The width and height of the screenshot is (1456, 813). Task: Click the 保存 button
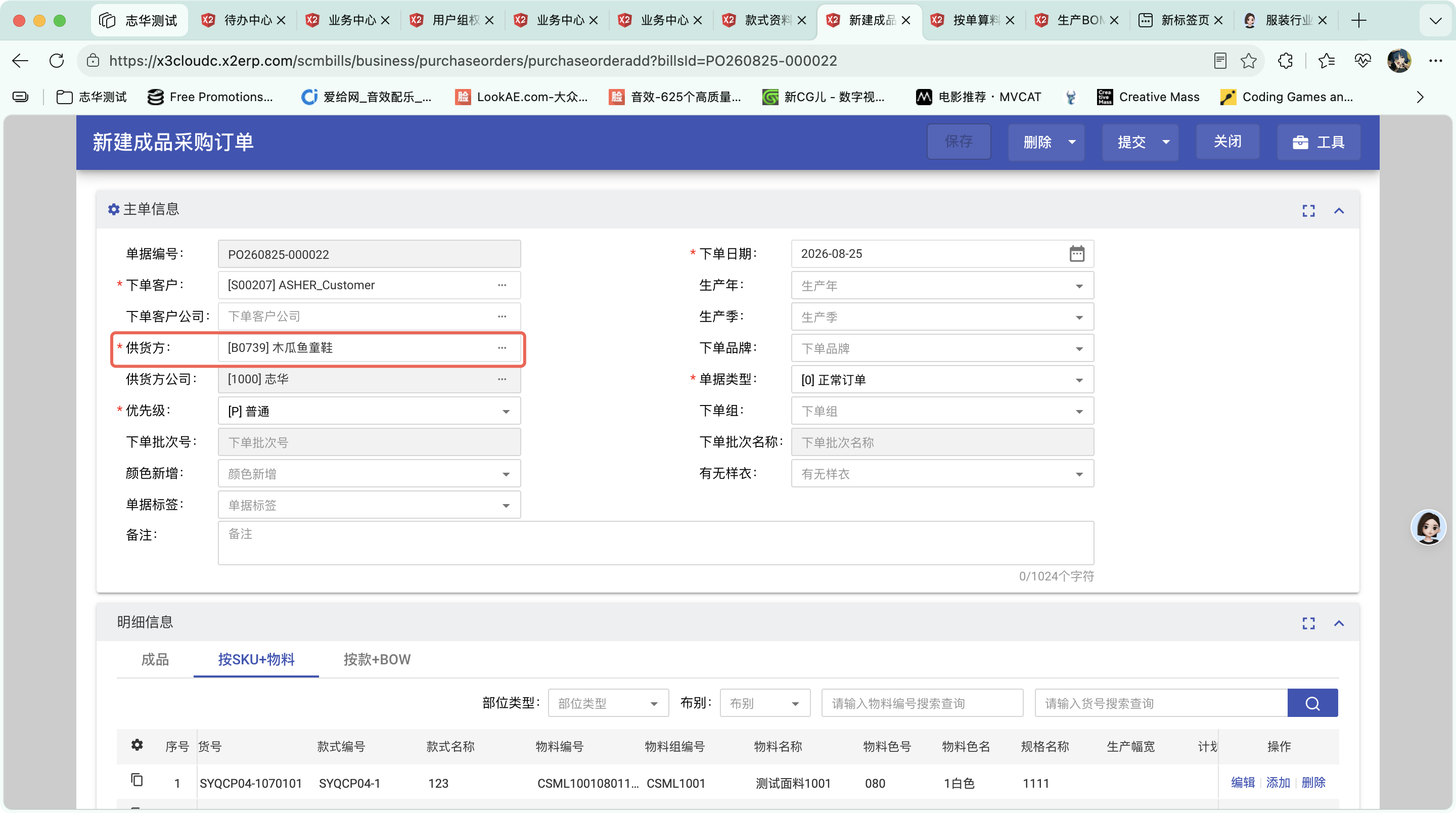[x=959, y=142]
